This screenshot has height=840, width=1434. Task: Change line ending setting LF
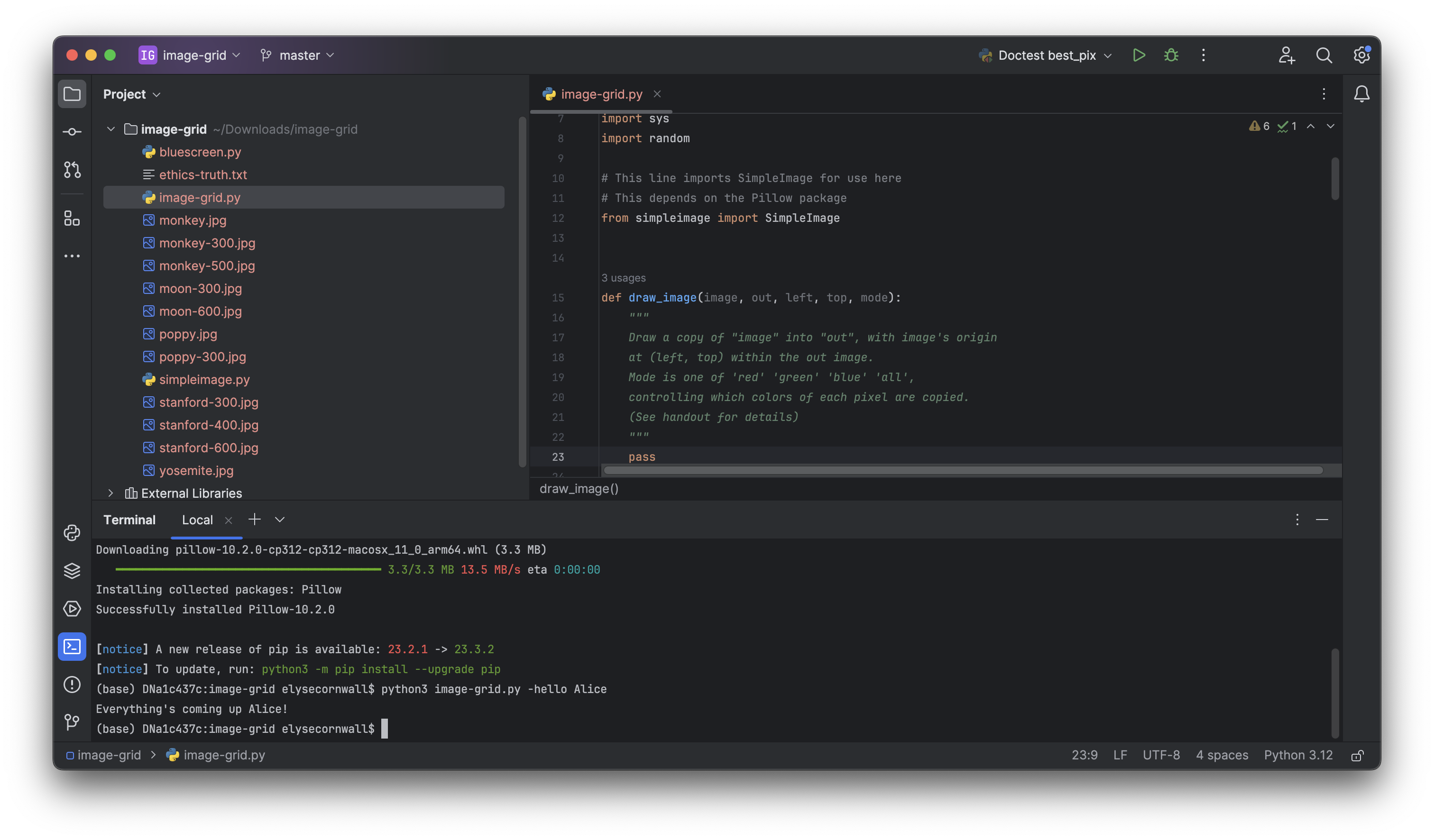tap(1119, 755)
